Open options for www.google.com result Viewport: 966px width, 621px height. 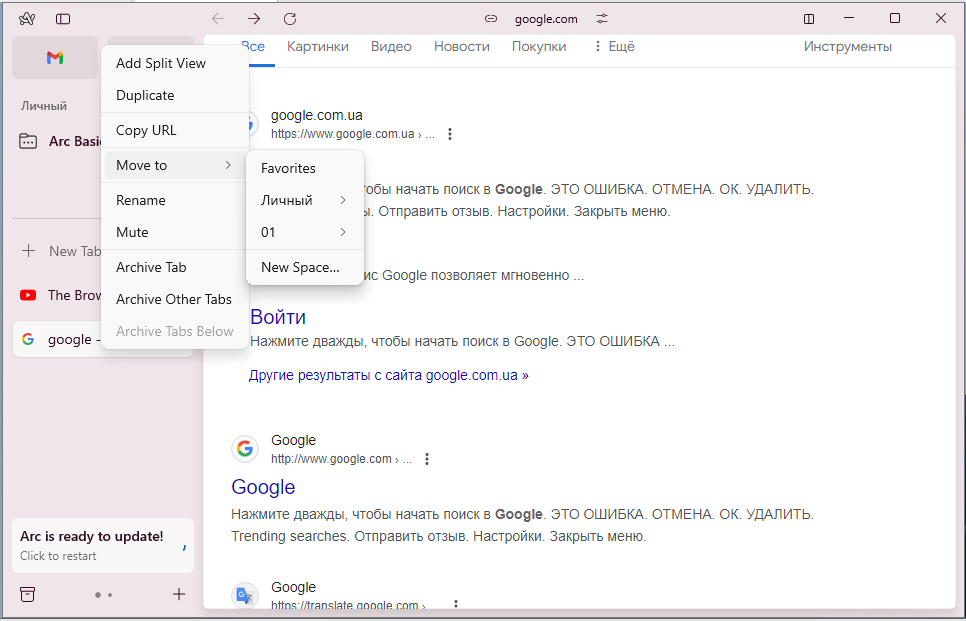coord(427,459)
